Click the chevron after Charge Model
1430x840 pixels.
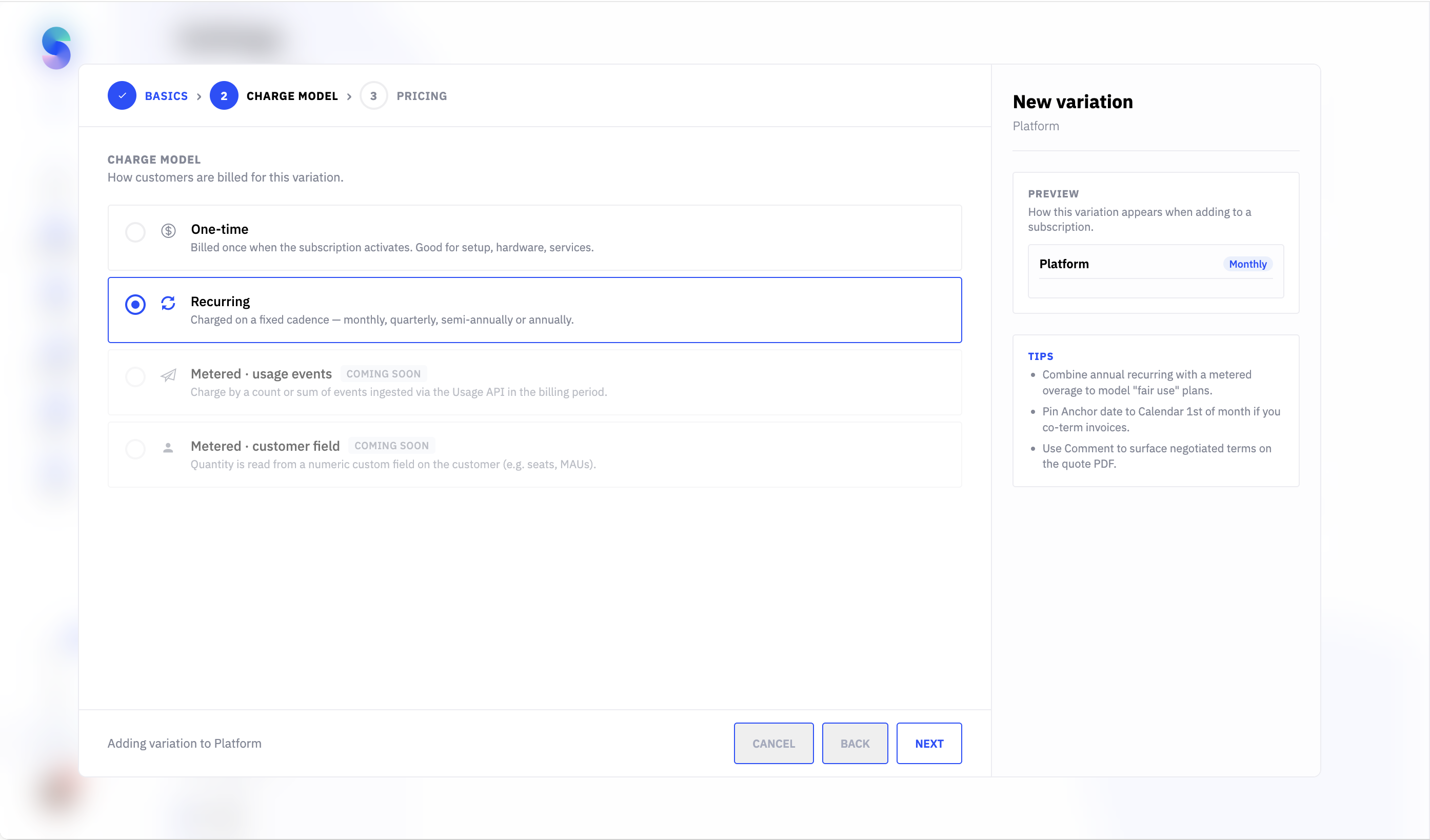[x=349, y=97]
